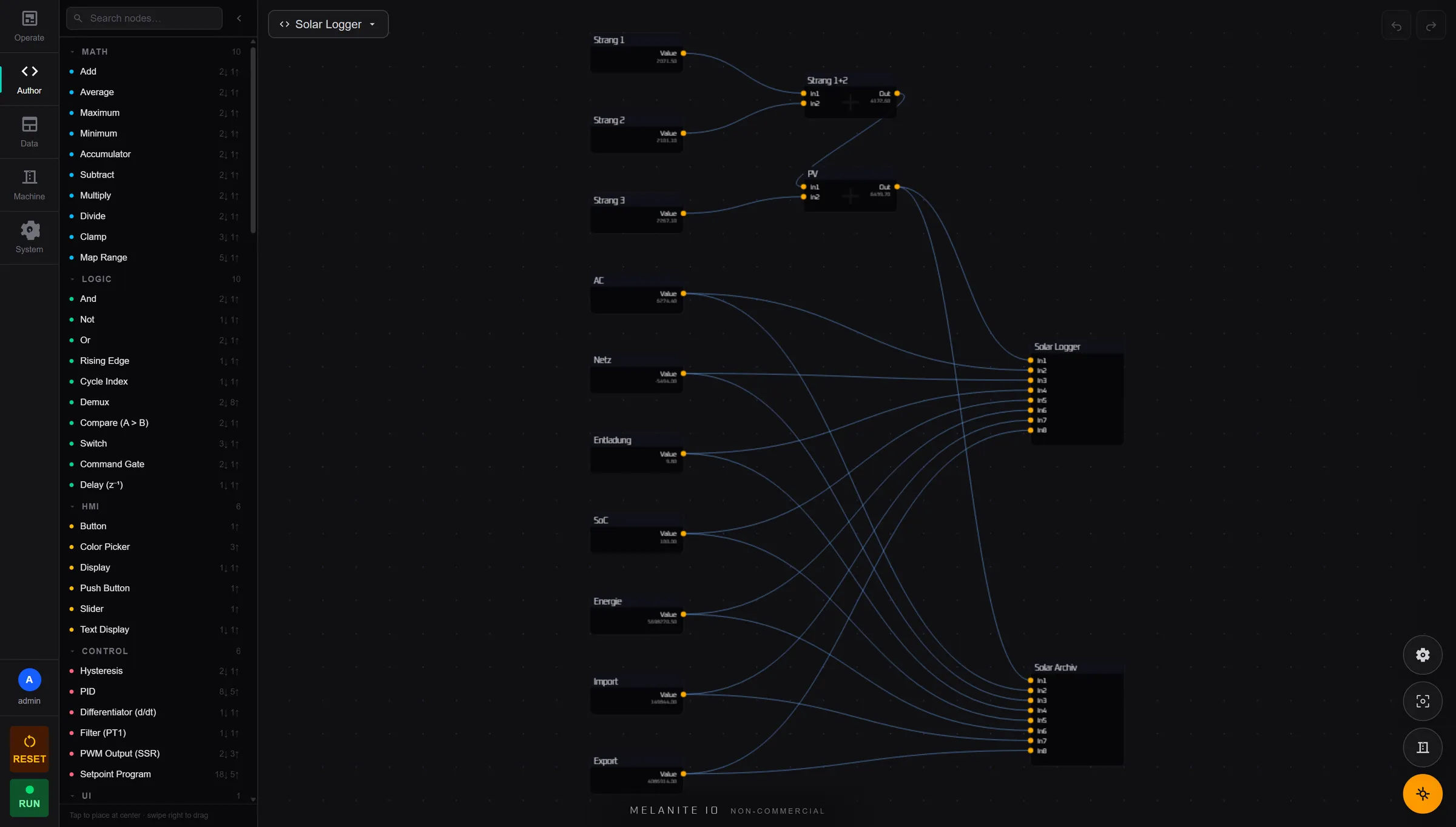
Task: Select the Average node
Action: [x=155, y=92]
